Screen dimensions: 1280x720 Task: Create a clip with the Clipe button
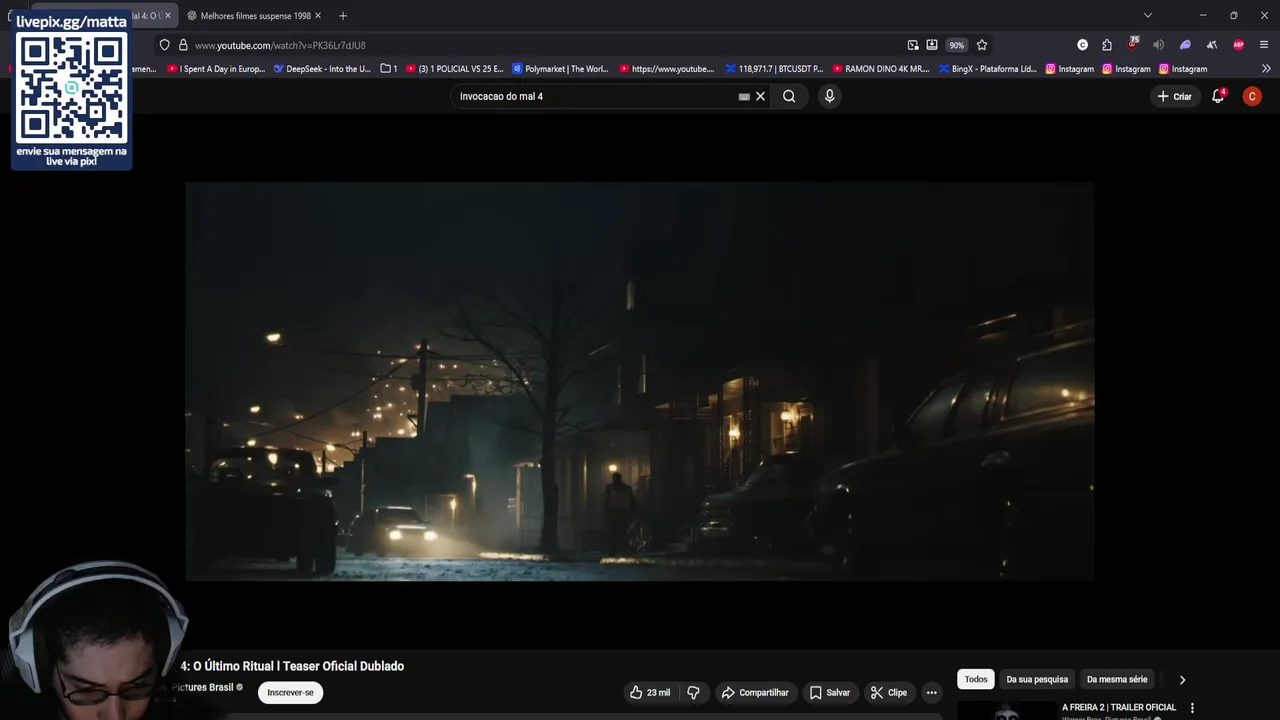pos(888,692)
